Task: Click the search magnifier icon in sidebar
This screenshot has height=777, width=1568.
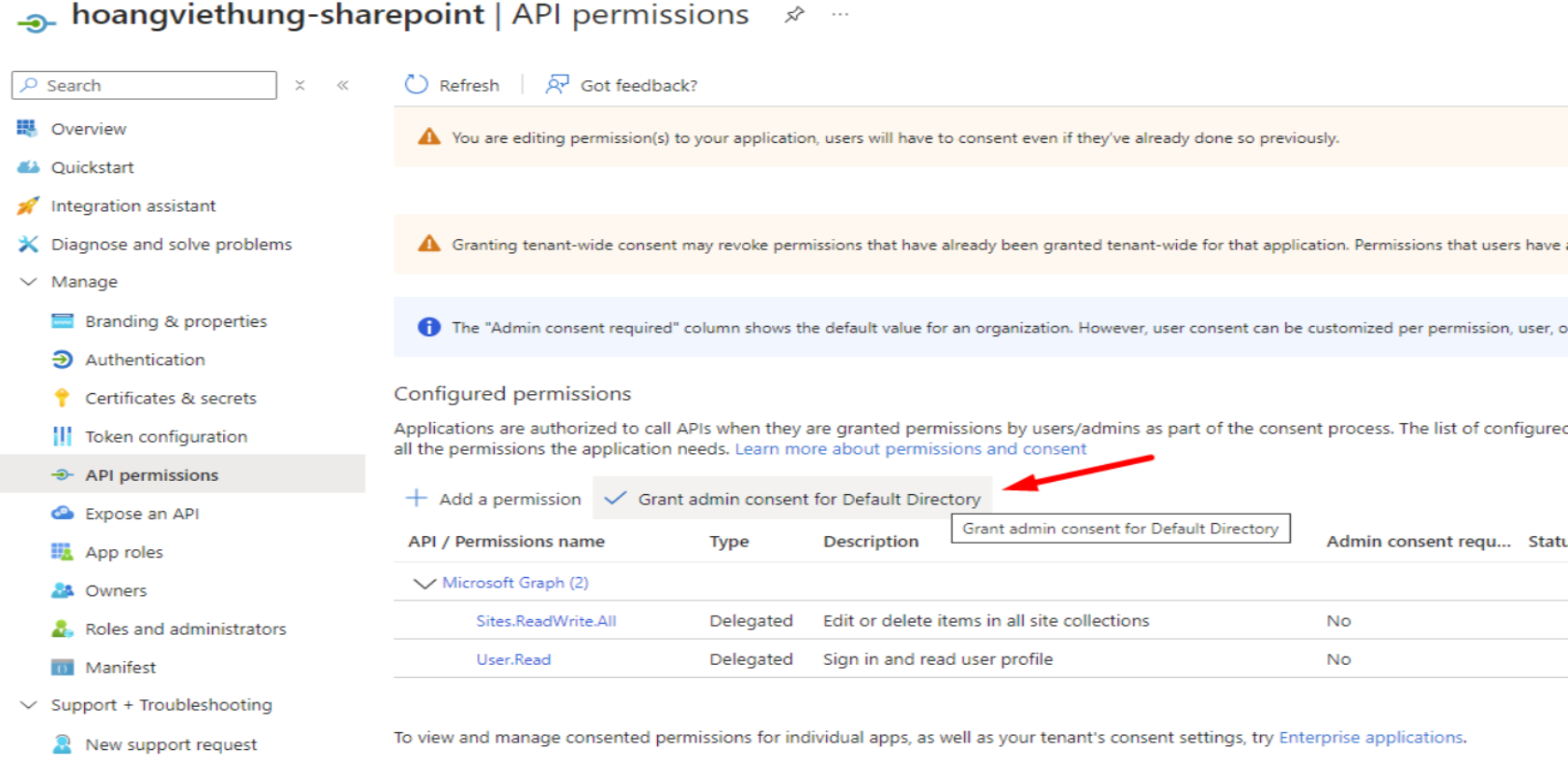Action: 29,85
